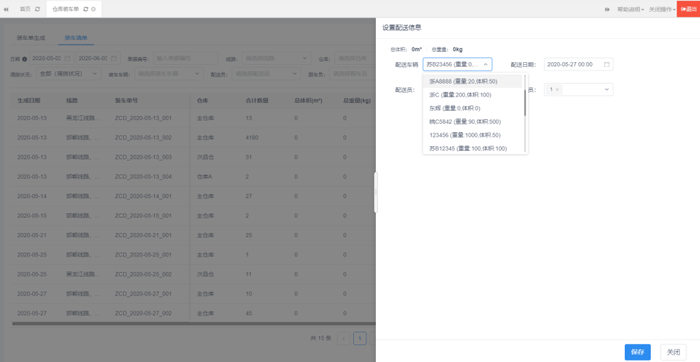Viewport: 700px width, 362px height.
Task: Click the double-arrow forward icon at top right
Action: tap(608, 9)
